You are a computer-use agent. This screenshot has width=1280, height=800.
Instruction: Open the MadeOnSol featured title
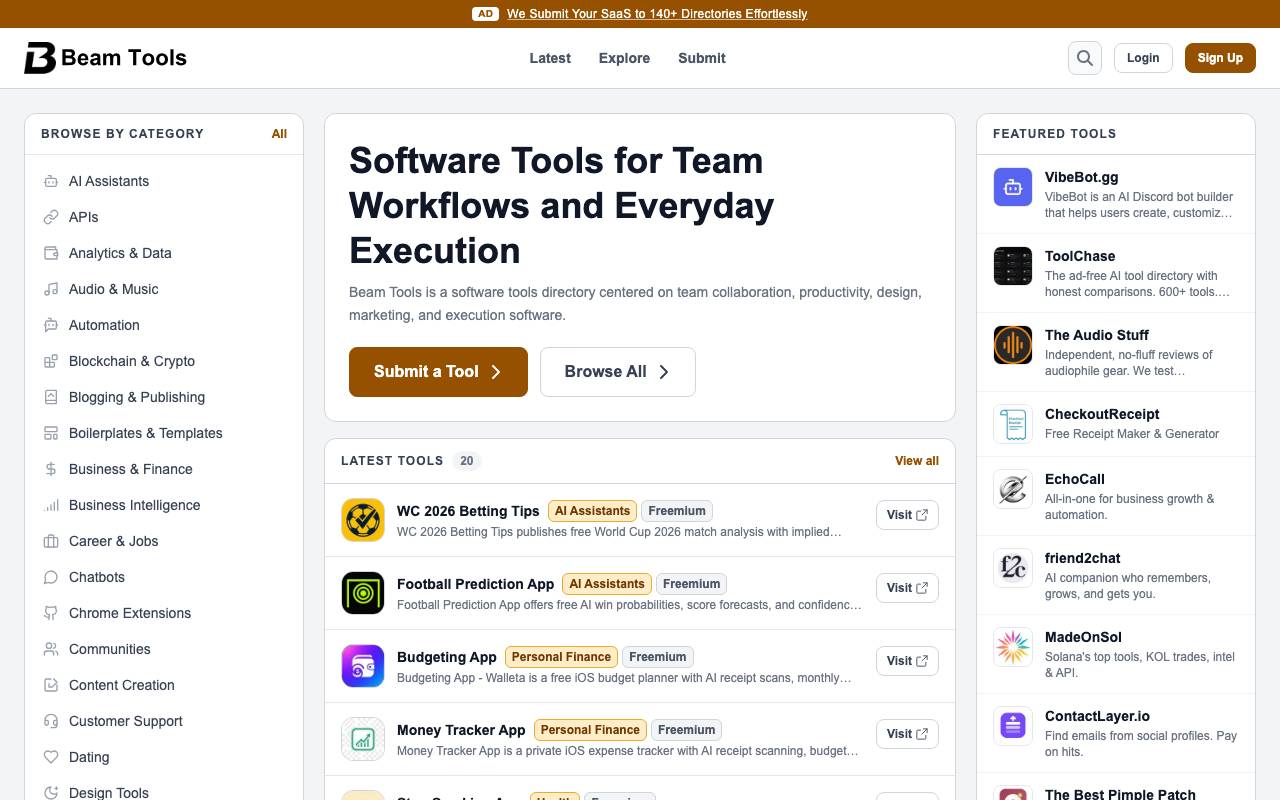coord(1083,637)
